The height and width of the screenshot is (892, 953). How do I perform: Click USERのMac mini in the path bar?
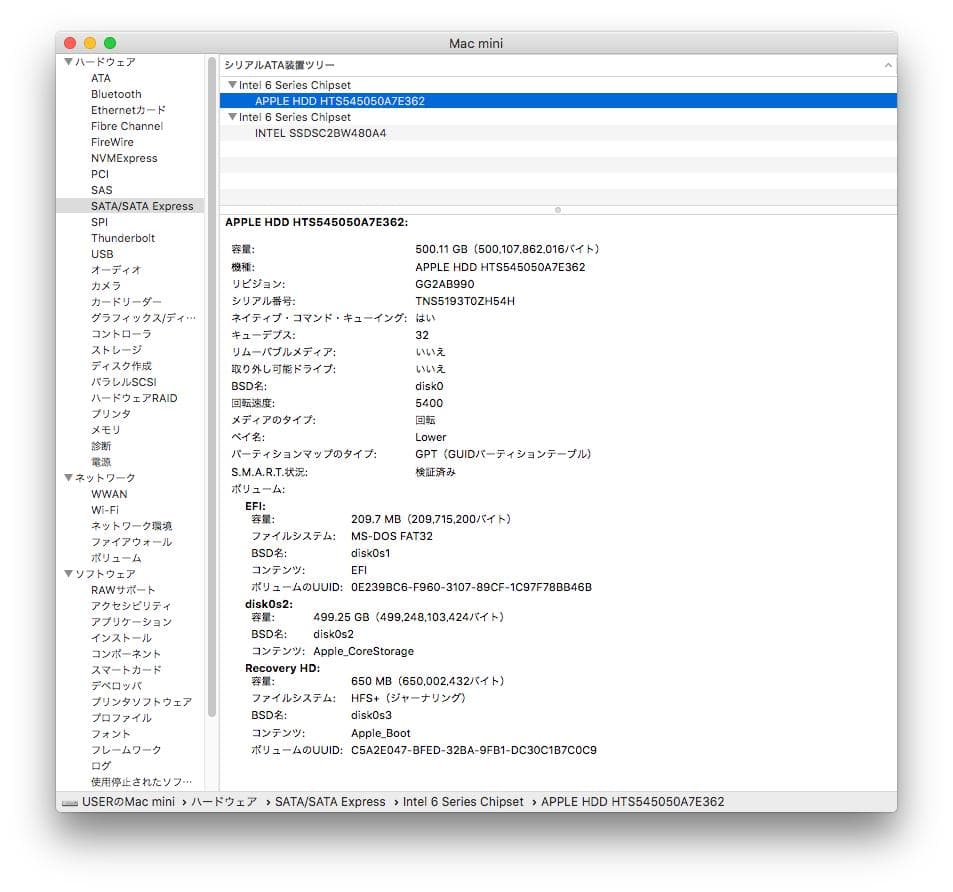click(x=128, y=801)
